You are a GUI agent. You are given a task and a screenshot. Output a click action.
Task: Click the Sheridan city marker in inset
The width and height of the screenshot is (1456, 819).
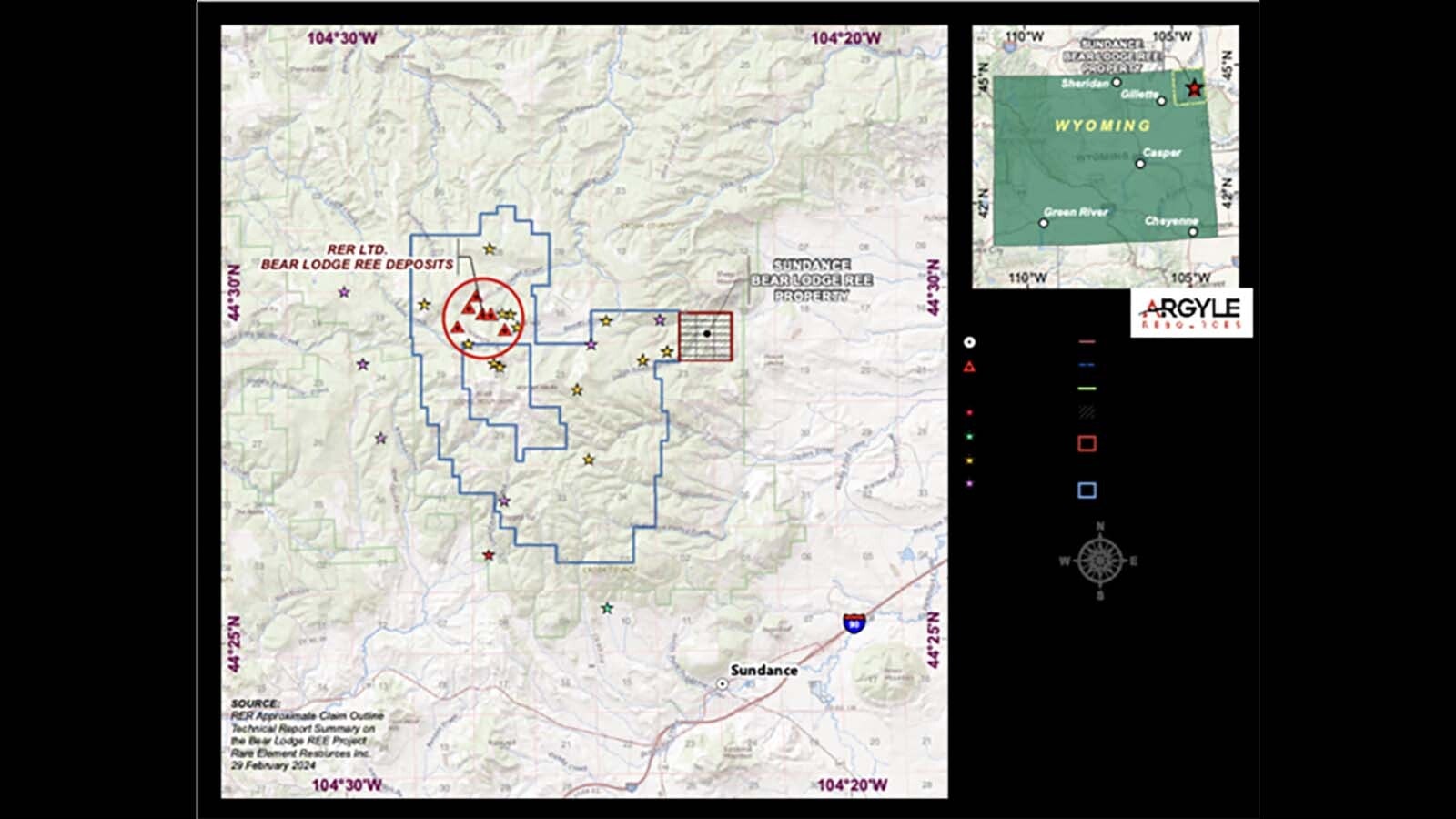(x=1117, y=83)
